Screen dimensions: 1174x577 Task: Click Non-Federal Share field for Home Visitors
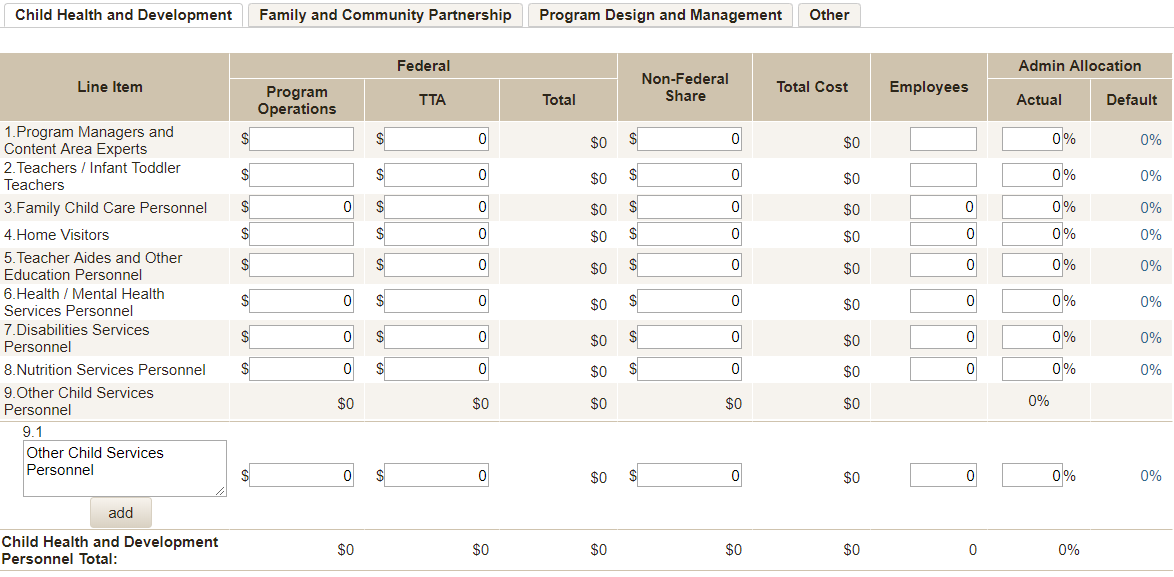(x=689, y=234)
